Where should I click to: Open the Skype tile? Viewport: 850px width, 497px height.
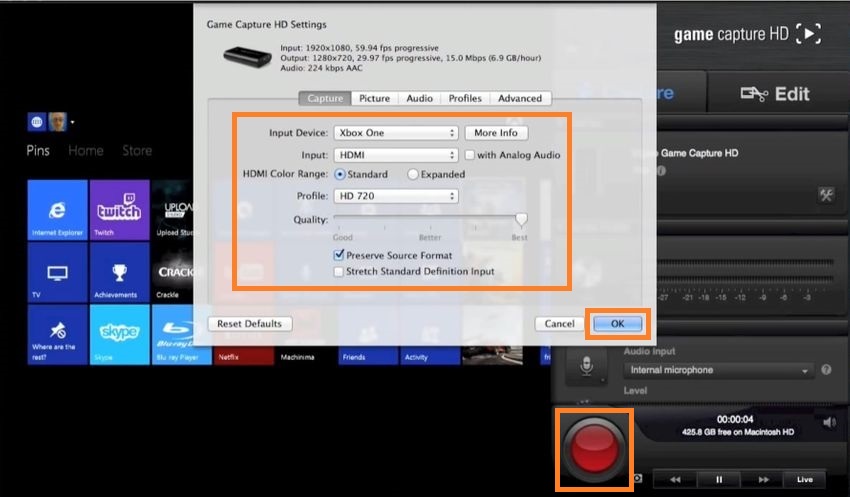click(119, 334)
